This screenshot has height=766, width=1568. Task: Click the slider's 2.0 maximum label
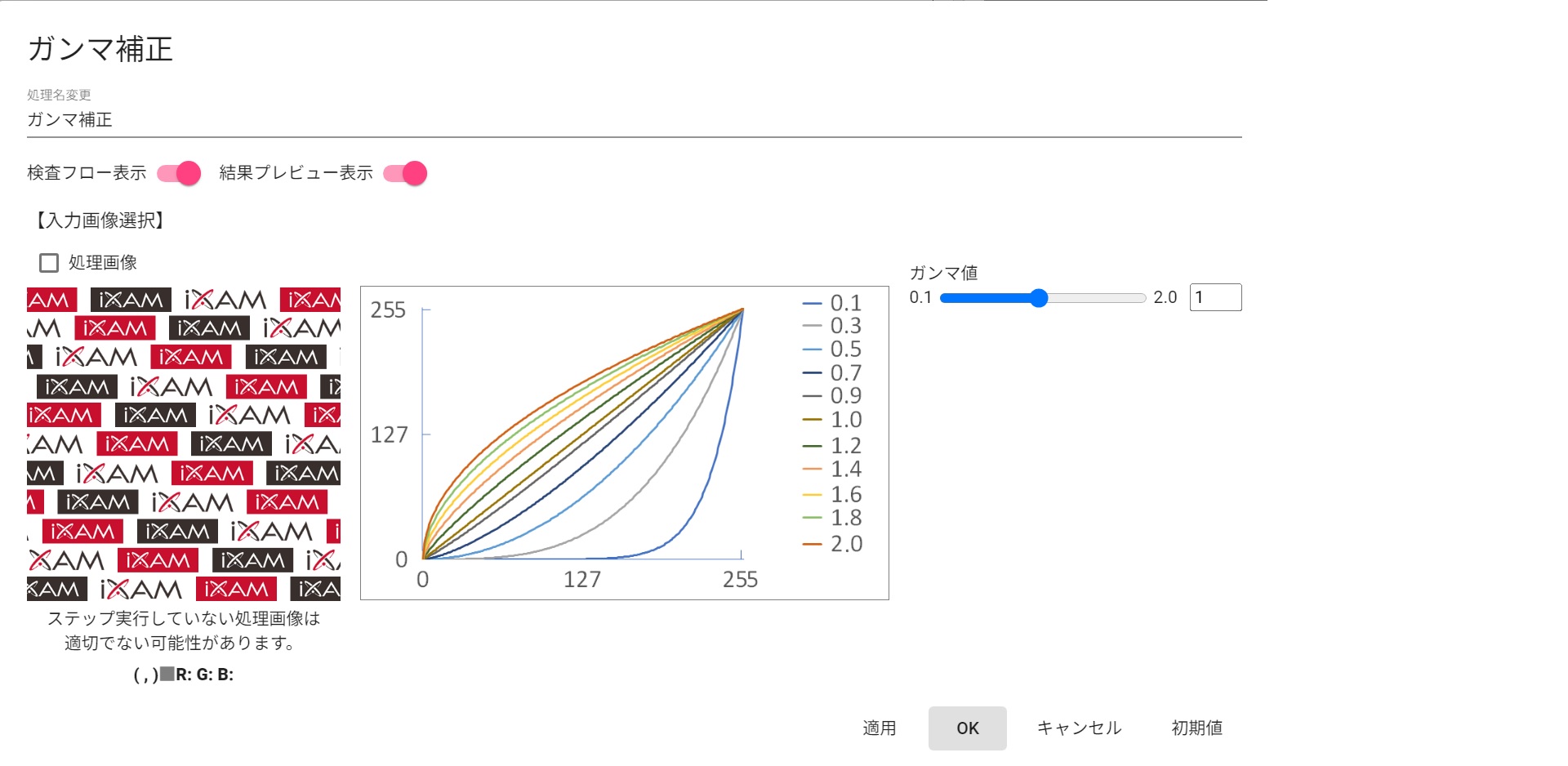tap(1165, 297)
